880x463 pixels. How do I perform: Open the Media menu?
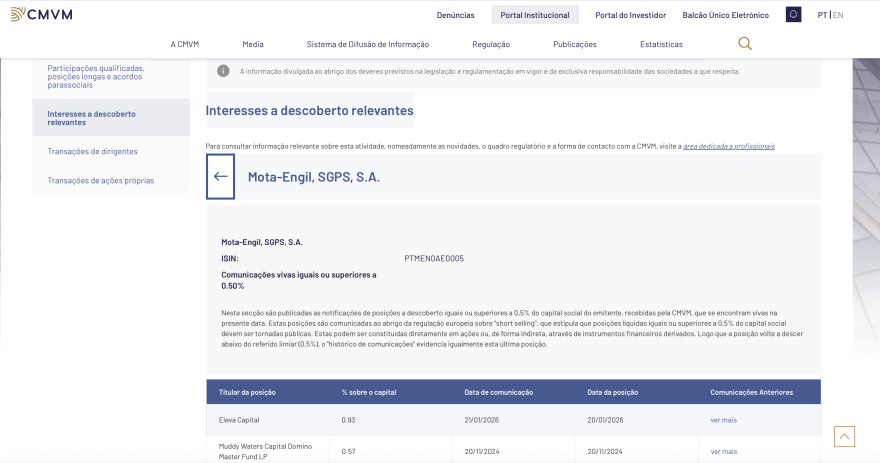pos(253,44)
